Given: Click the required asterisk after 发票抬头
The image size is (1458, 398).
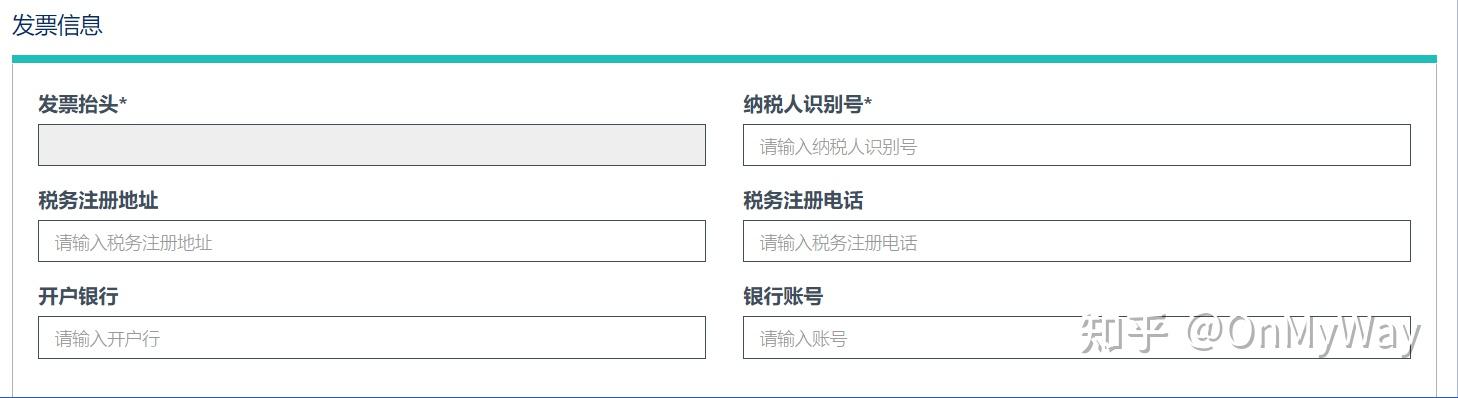Looking at the screenshot, I should click(x=123, y=102).
